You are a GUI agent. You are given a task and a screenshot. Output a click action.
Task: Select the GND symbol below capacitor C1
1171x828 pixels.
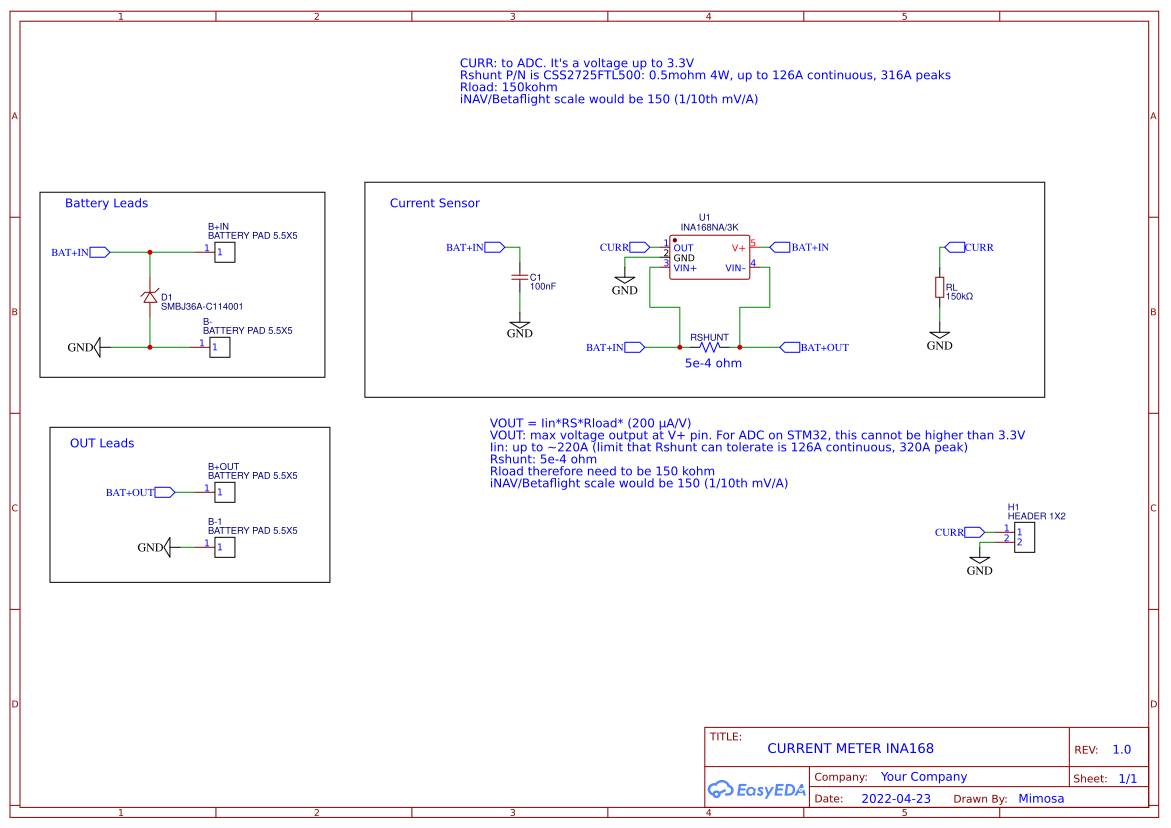click(519, 325)
